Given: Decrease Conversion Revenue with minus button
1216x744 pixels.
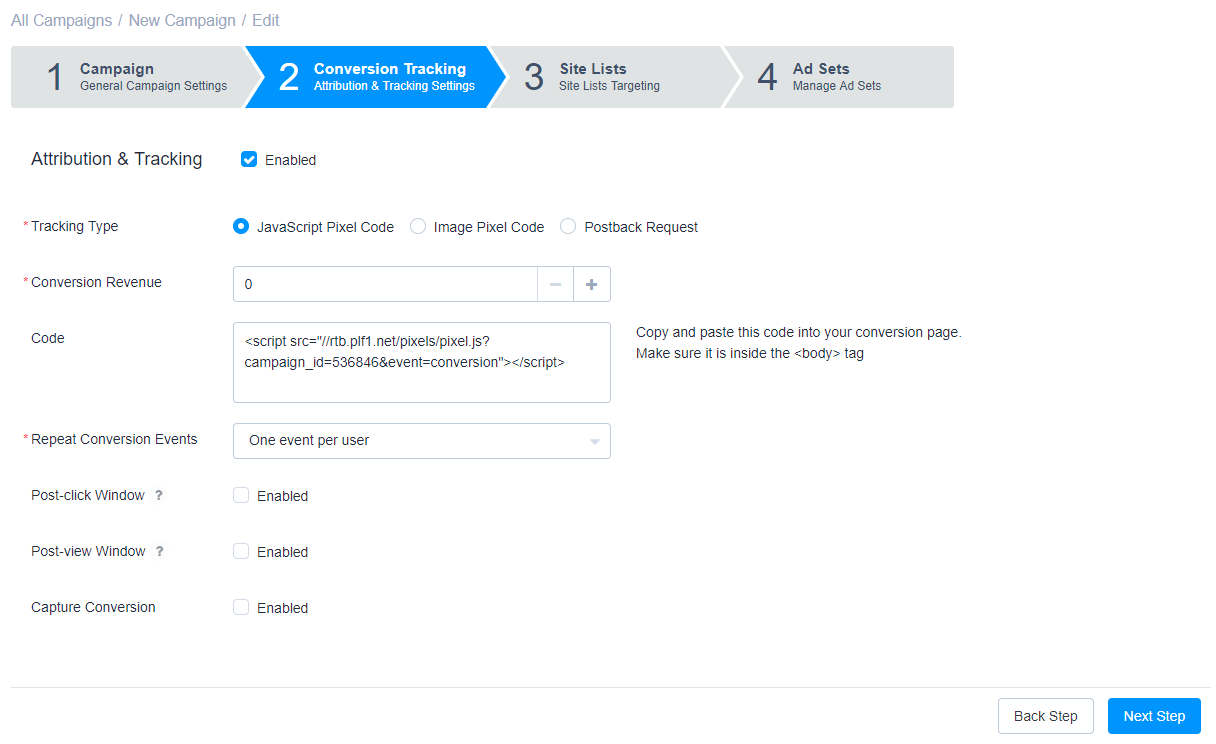Looking at the screenshot, I should pos(555,284).
